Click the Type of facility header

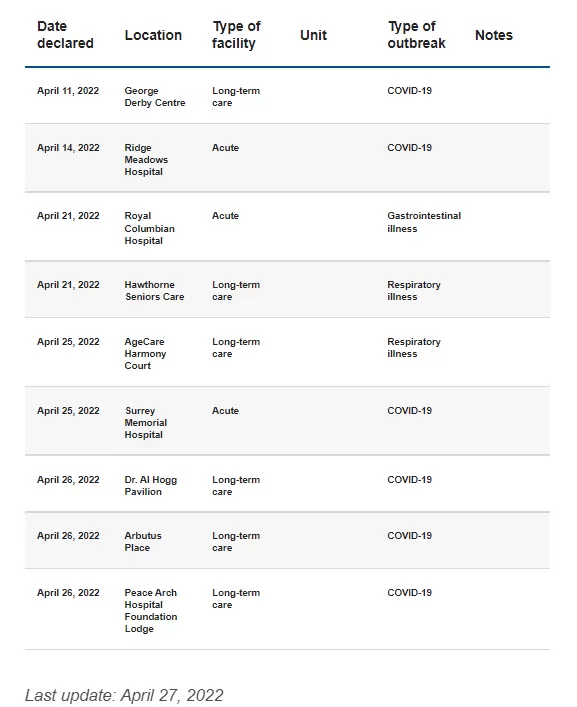pyautogui.click(x=236, y=35)
